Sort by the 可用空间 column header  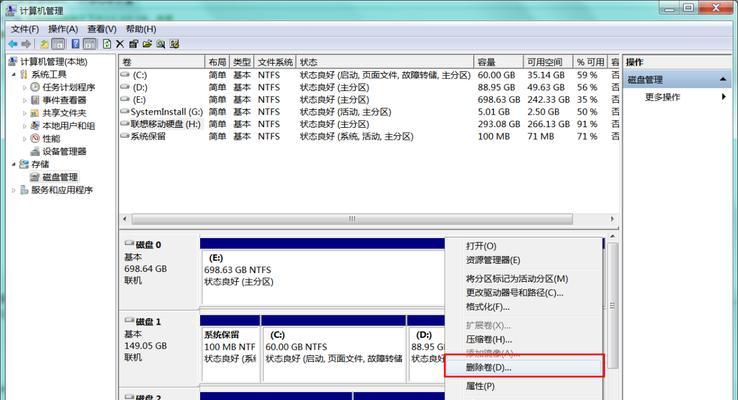548,62
